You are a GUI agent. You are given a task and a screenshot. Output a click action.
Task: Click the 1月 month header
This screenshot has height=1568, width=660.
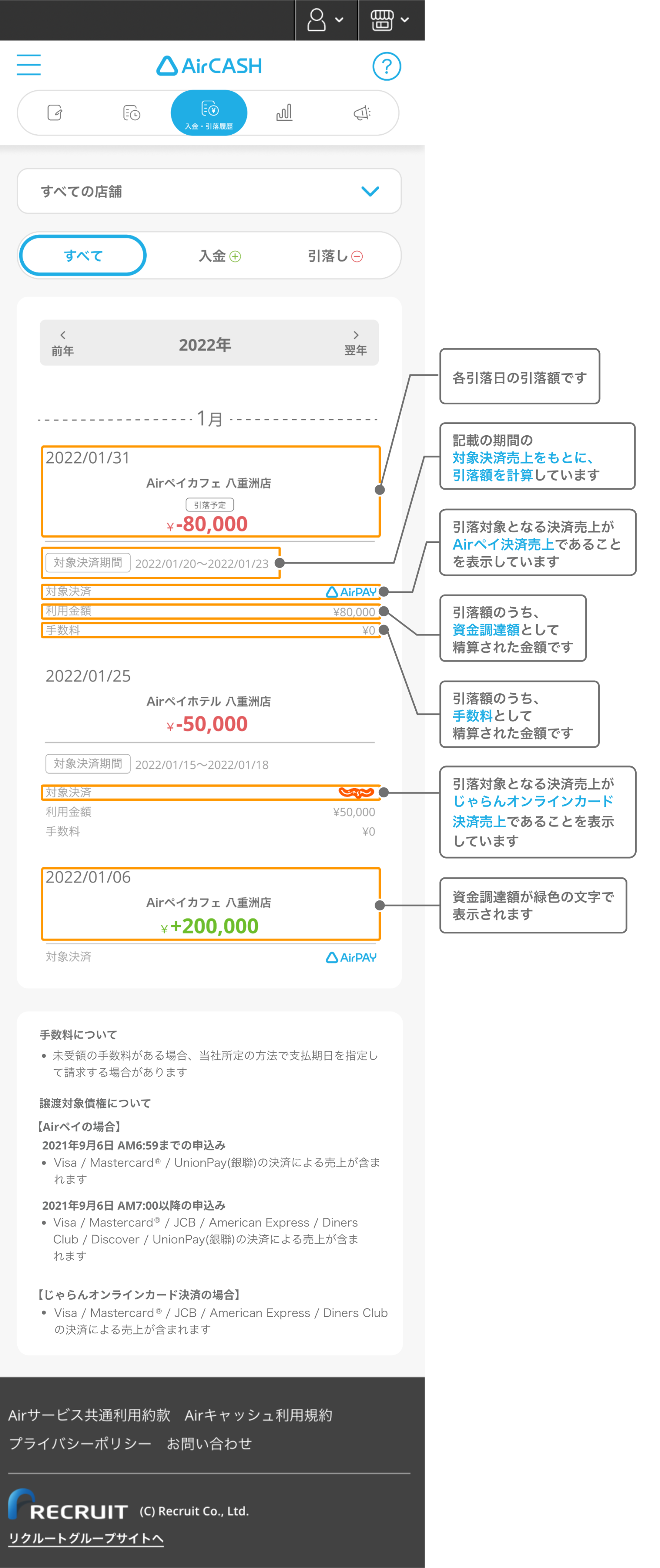[x=209, y=419]
